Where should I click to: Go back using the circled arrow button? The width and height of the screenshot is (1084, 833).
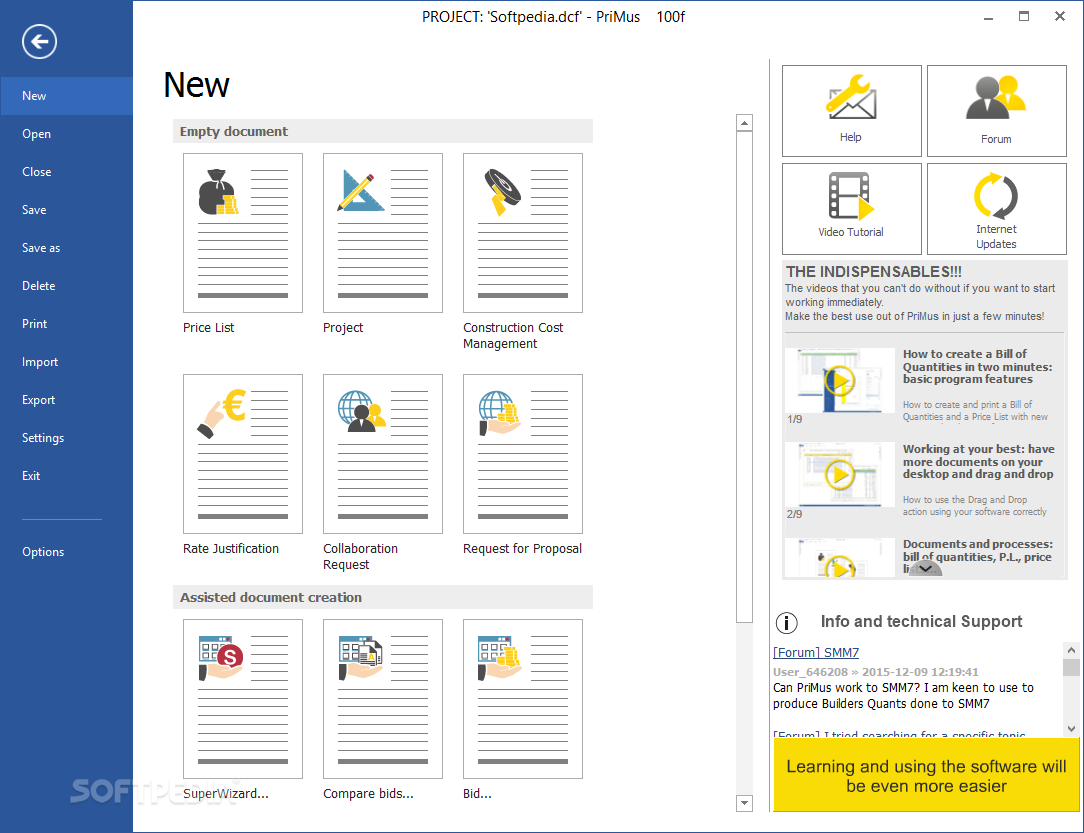point(39,41)
